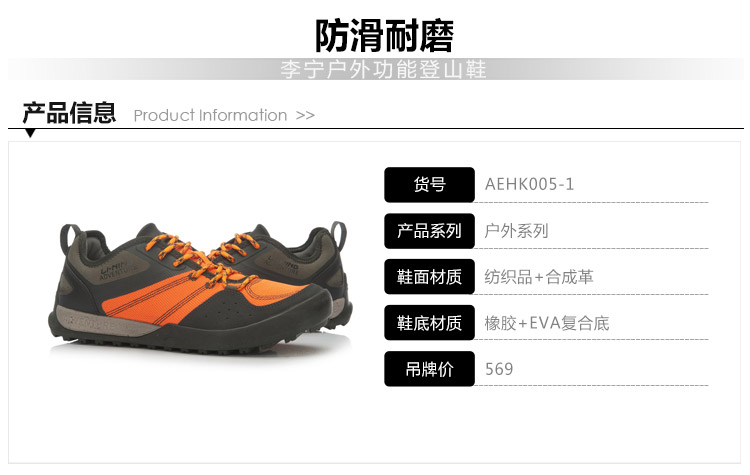Image resolution: width=750 pixels, height=475 pixels.
Task: Click the 李宁户外功能登山鞋 subtitle banner
Action: [383, 69]
